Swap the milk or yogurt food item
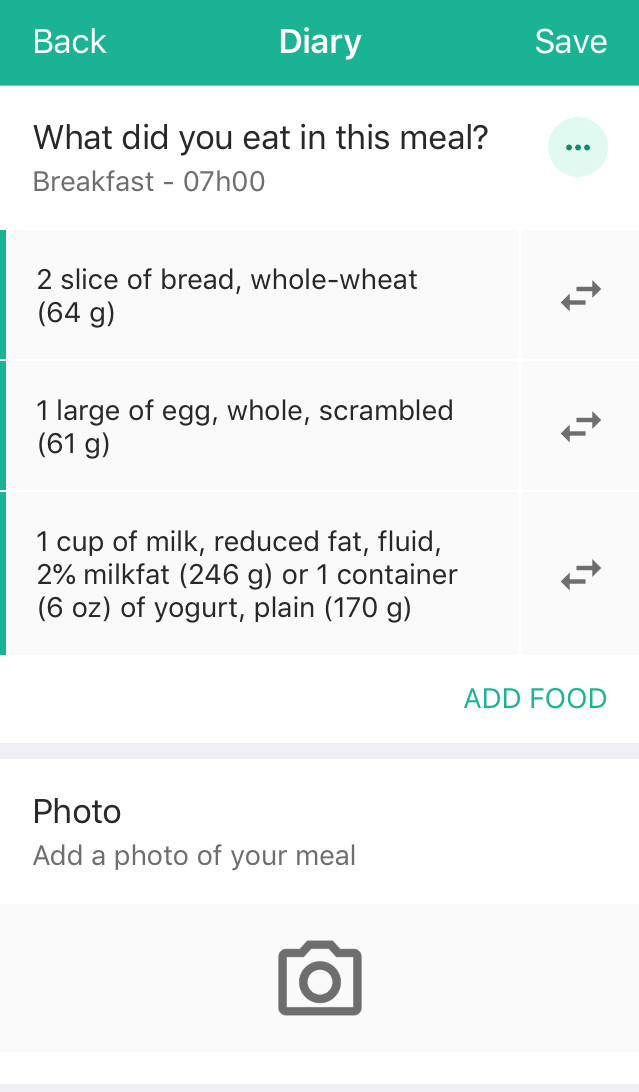Viewport: 639px width, 1092px height. [x=578, y=573]
